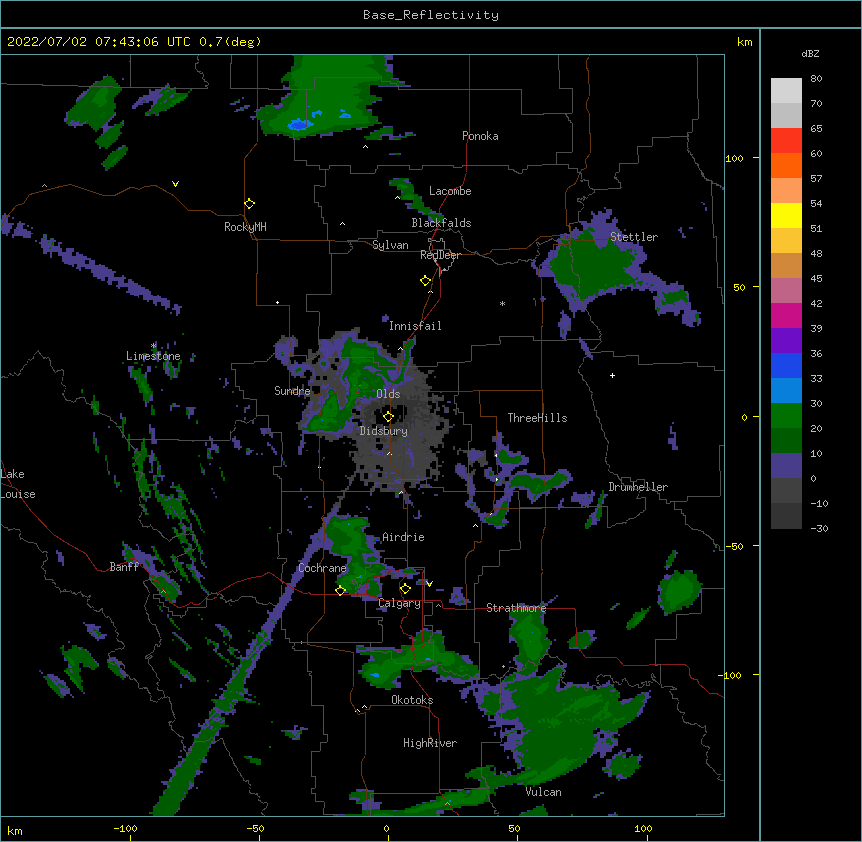The image size is (862, 842).
Task: Pick the slate purple swatch below 10 dBZ
Action: pyautogui.click(x=786, y=466)
